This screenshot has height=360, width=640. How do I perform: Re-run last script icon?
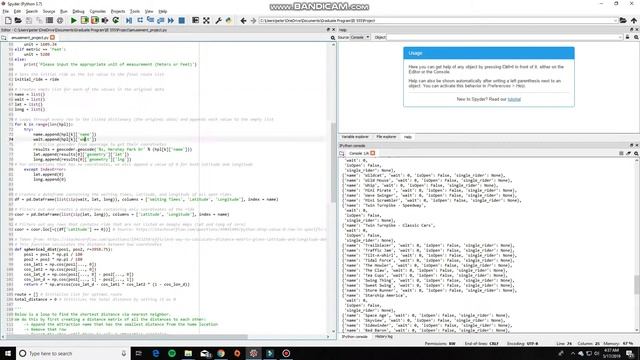click(x=116, y=20)
